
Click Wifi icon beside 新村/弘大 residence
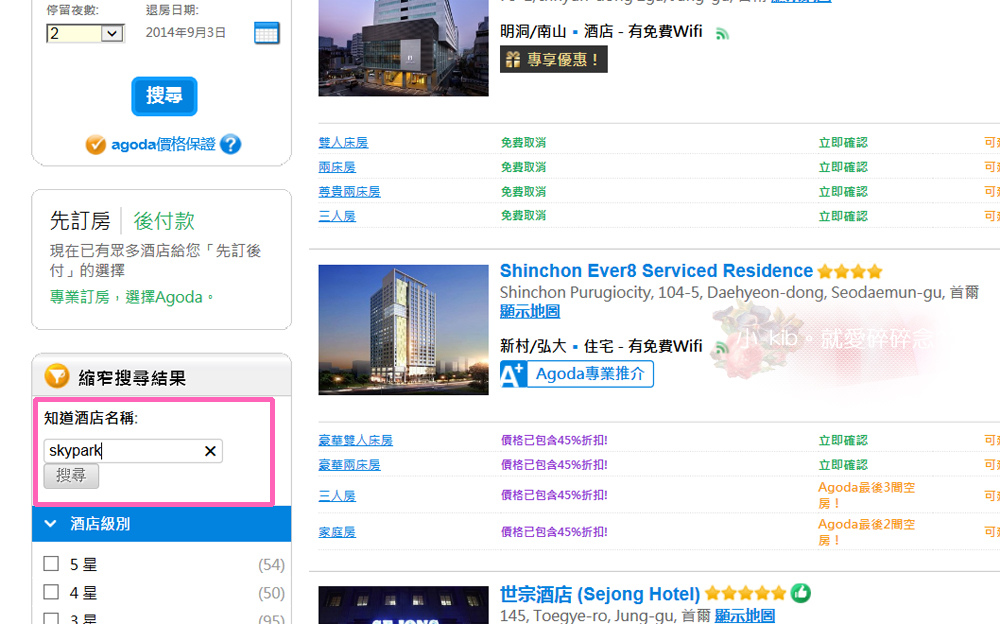click(722, 348)
